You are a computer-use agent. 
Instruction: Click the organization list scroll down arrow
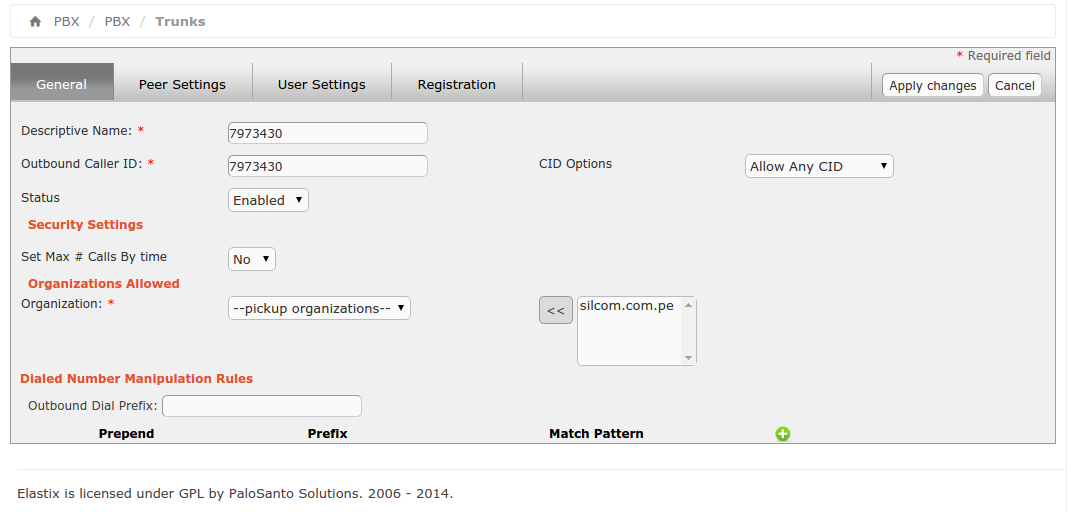(x=688, y=357)
